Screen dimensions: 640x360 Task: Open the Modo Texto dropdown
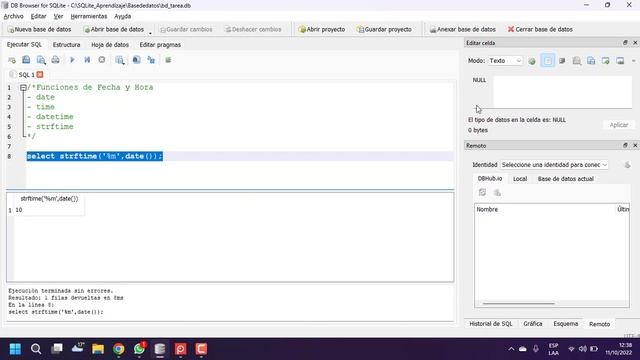click(x=505, y=61)
